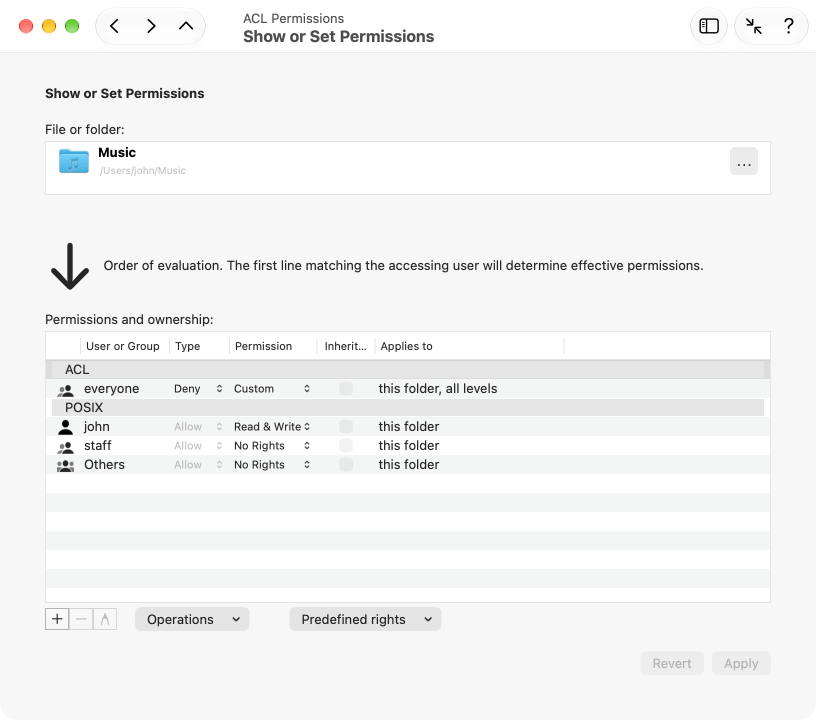The image size is (816, 720).
Task: Click 'this folder' in john row
Action: (x=409, y=427)
